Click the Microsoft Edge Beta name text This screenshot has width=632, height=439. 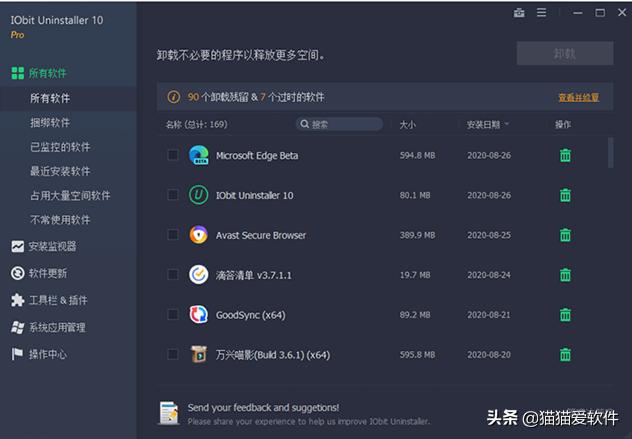257,156
